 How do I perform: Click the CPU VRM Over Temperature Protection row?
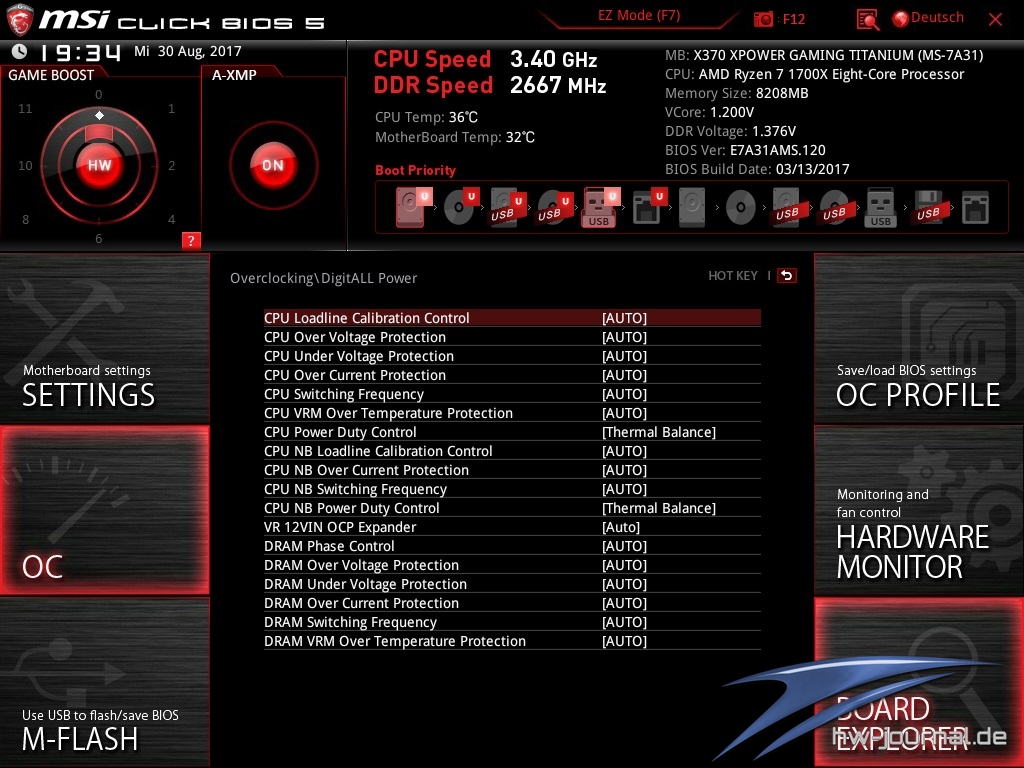pyautogui.click(x=512, y=413)
